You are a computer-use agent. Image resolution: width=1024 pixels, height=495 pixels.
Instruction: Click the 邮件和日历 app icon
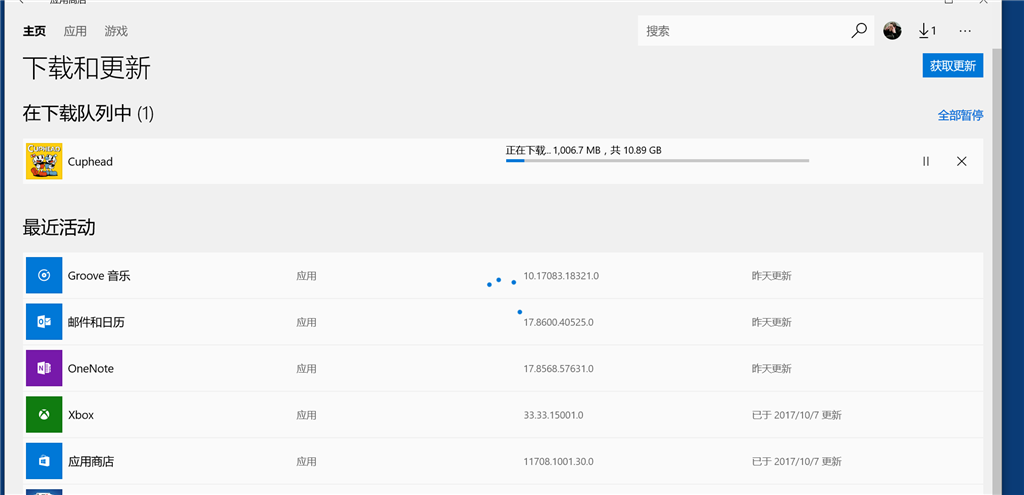point(44,322)
